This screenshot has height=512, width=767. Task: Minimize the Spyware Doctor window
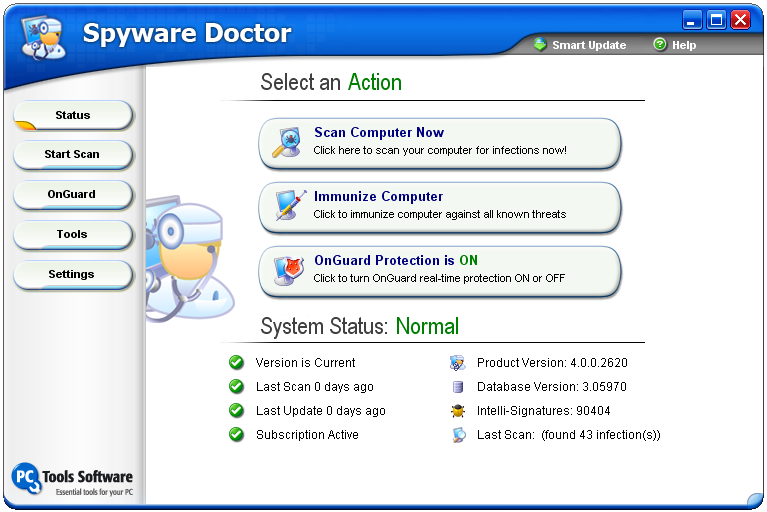[x=692, y=21]
